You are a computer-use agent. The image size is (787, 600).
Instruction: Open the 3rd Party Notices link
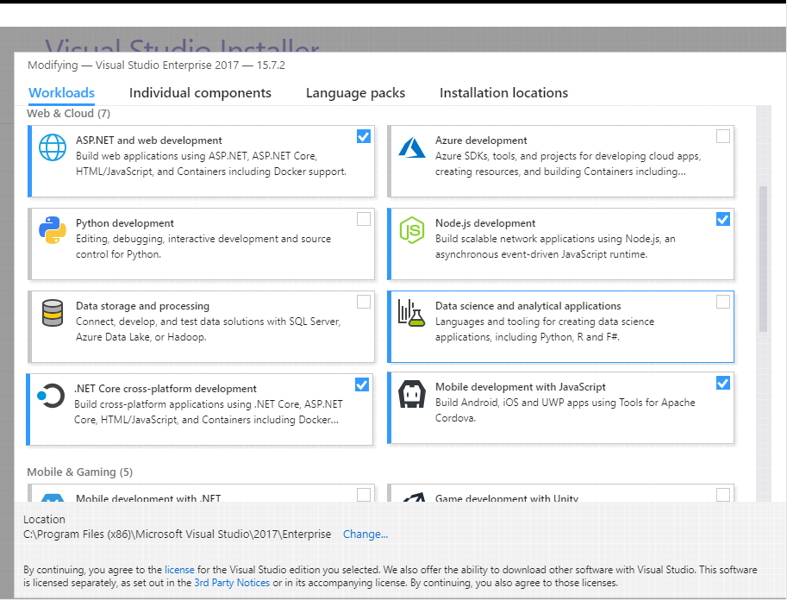(231, 583)
